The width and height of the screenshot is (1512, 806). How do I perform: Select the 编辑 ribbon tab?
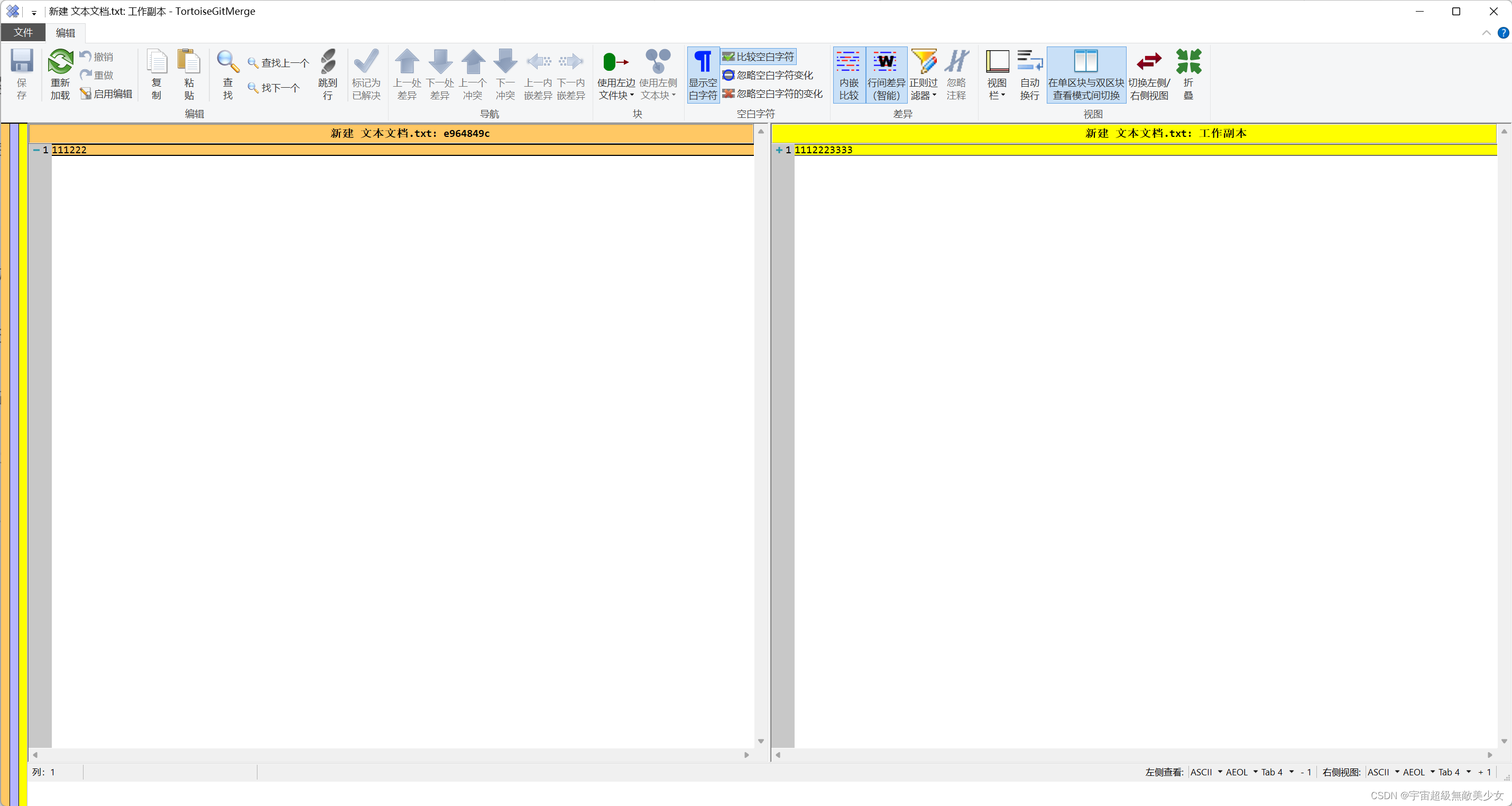(x=65, y=33)
